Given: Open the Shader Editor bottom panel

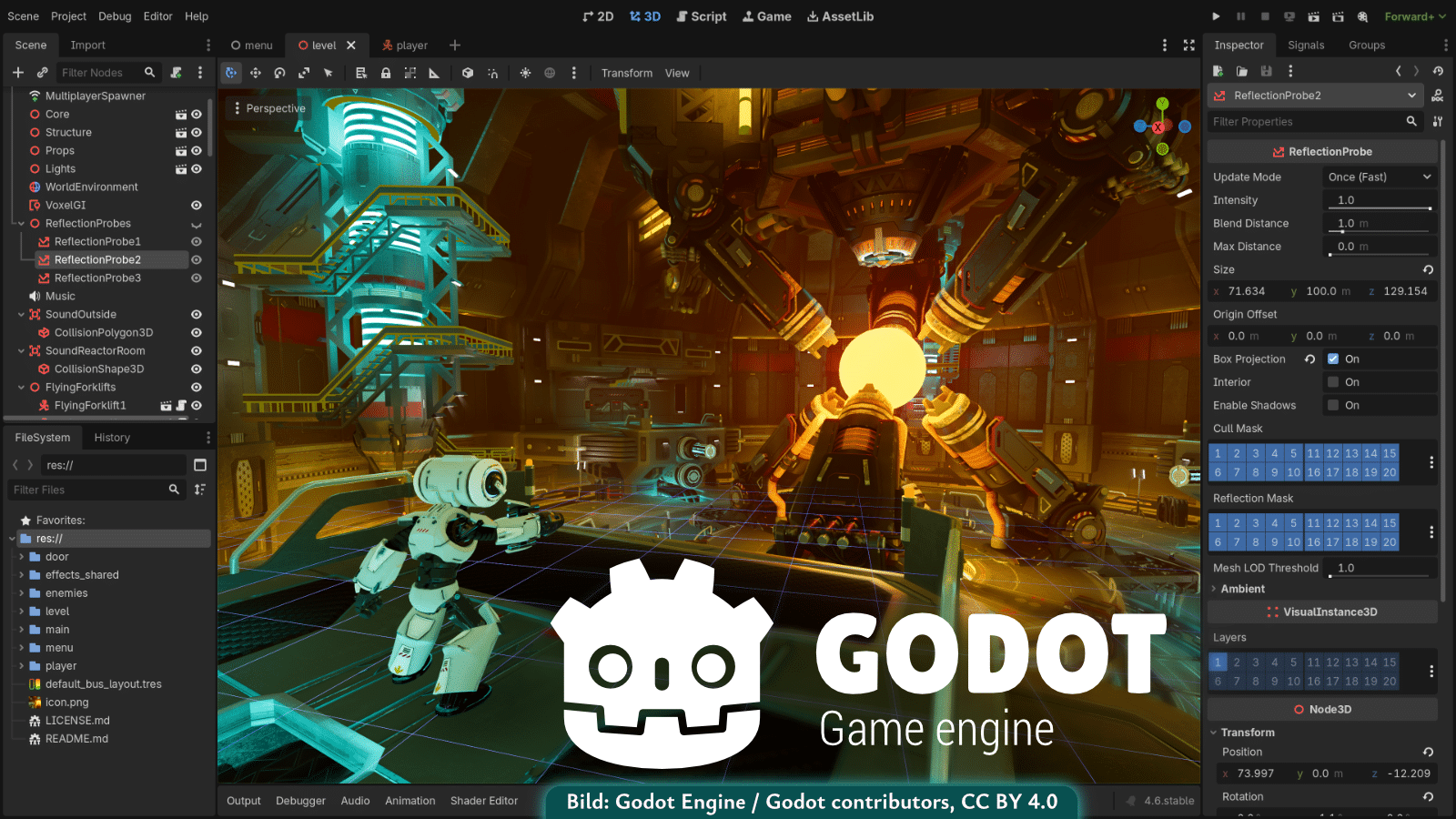Looking at the screenshot, I should coord(484,801).
